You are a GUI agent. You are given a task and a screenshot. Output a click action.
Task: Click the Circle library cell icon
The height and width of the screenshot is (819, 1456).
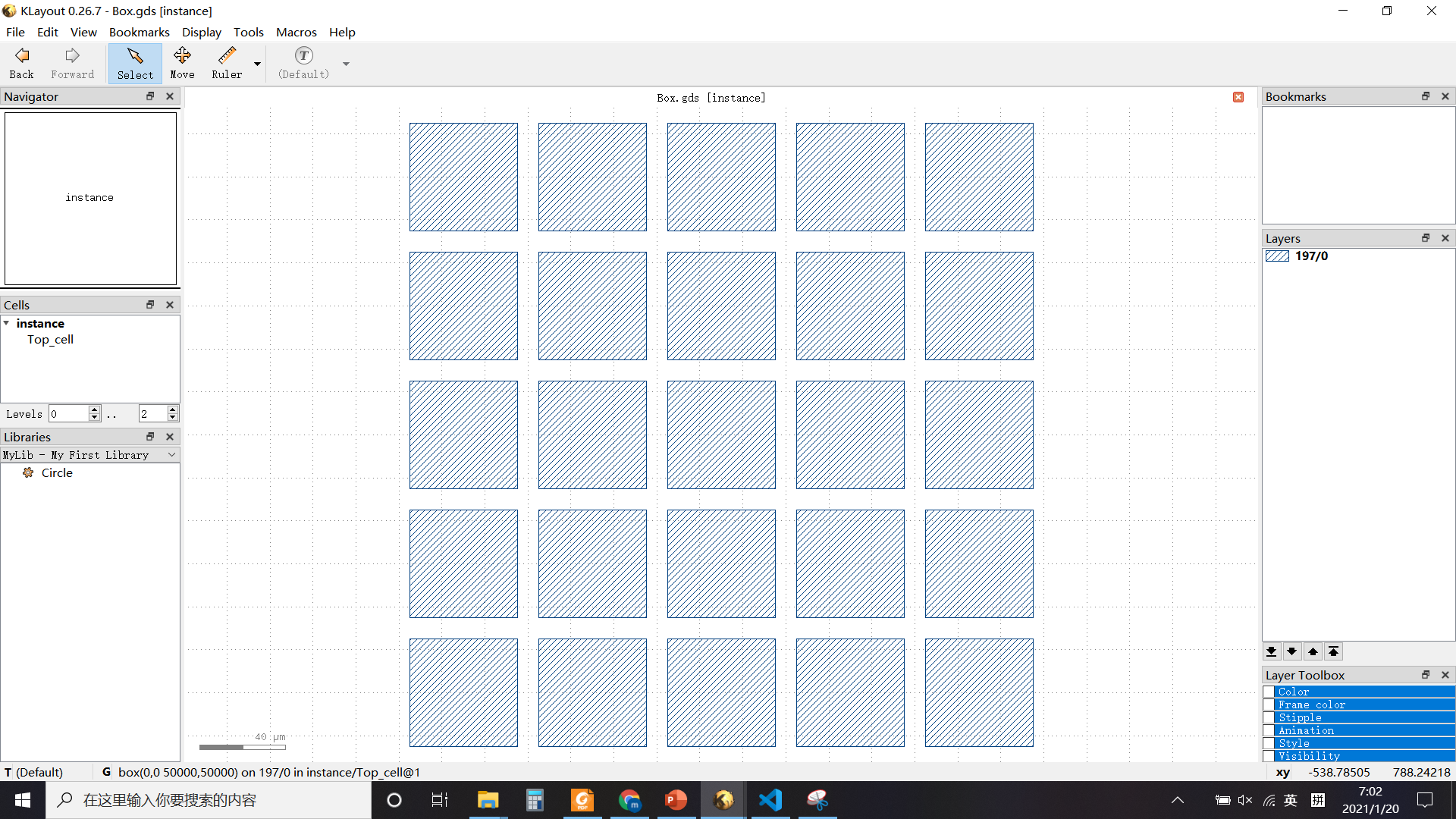pyautogui.click(x=28, y=472)
